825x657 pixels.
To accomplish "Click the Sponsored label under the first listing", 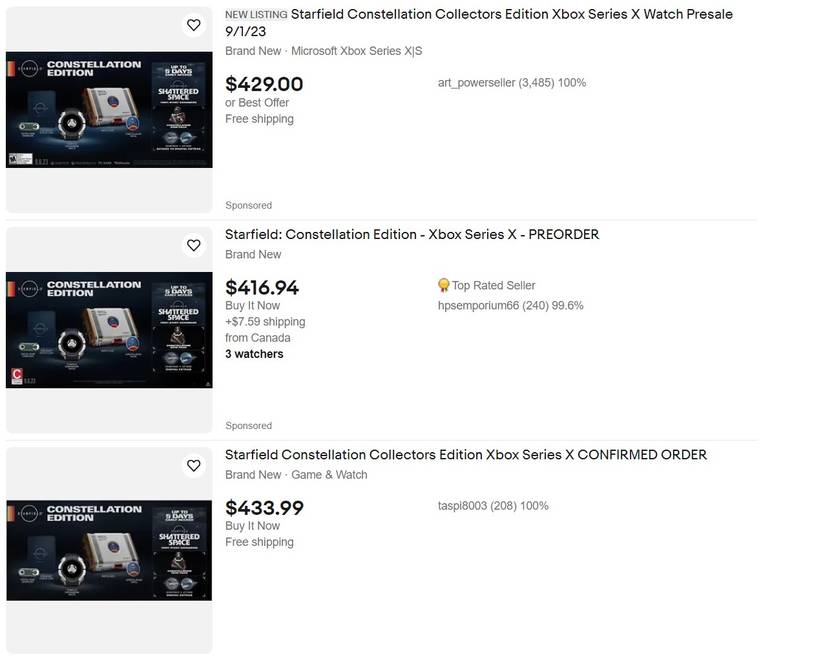I will click(x=248, y=205).
